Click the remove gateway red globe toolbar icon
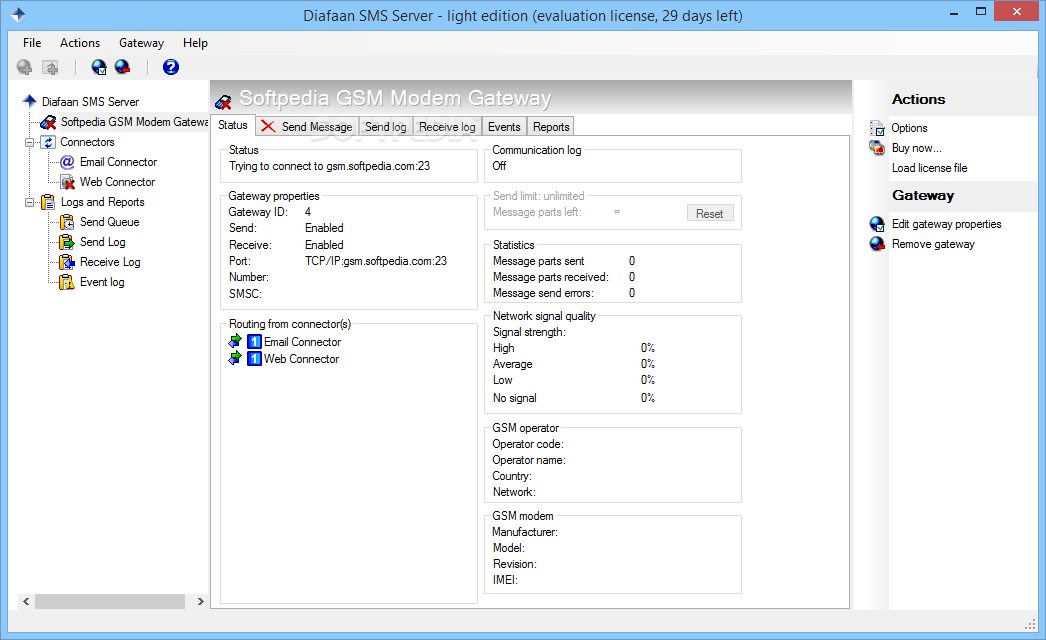The image size is (1046, 640). 123,67
